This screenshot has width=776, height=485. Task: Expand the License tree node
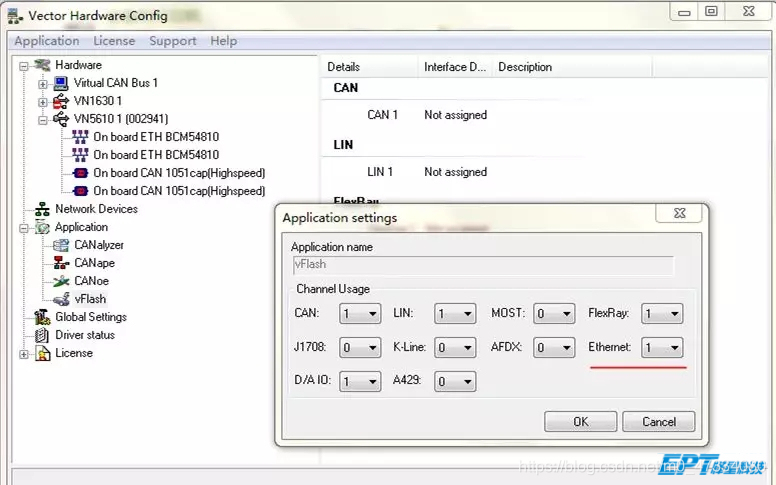(x=23, y=354)
